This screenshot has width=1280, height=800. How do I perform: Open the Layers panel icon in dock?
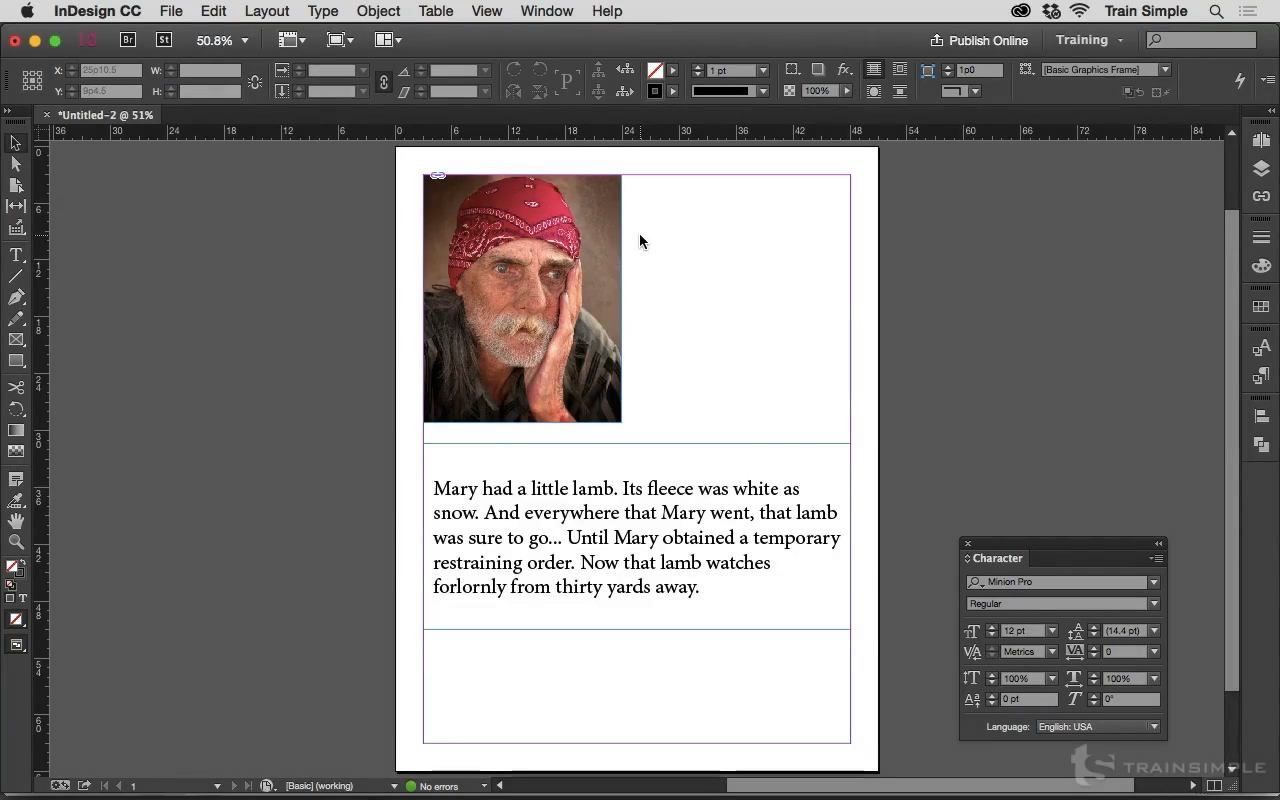point(1261,168)
